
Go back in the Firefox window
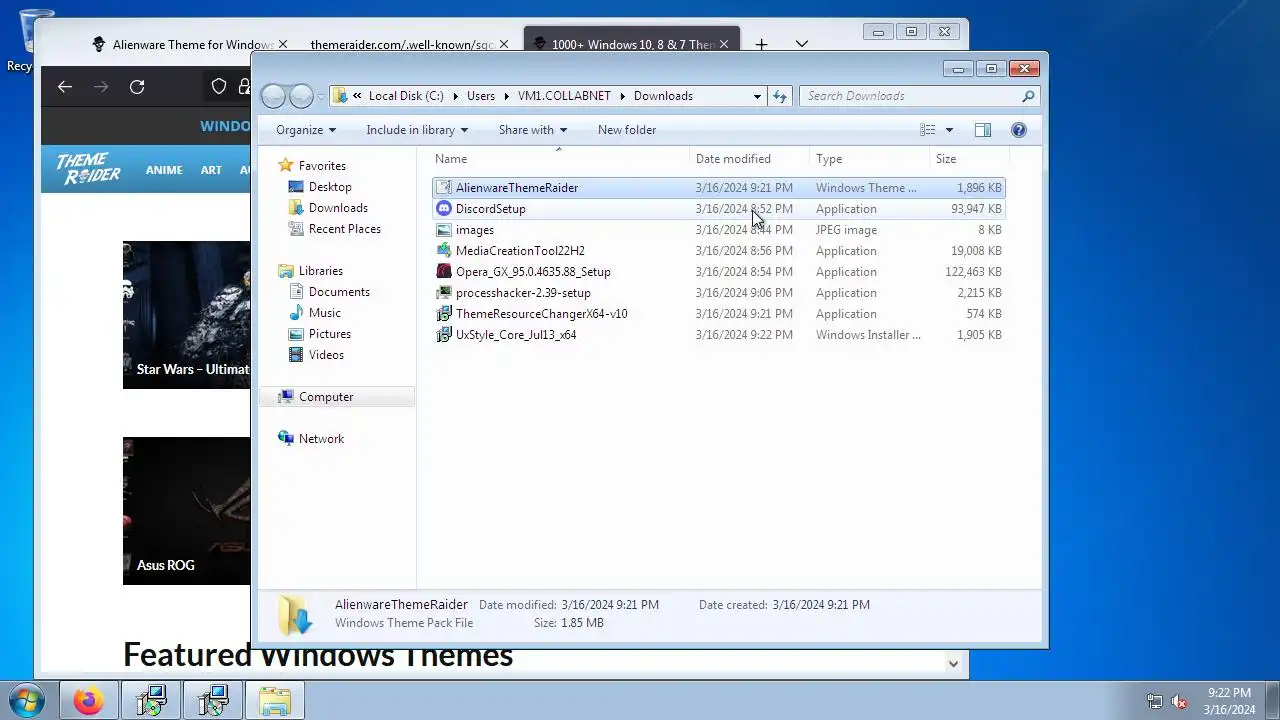coord(65,87)
